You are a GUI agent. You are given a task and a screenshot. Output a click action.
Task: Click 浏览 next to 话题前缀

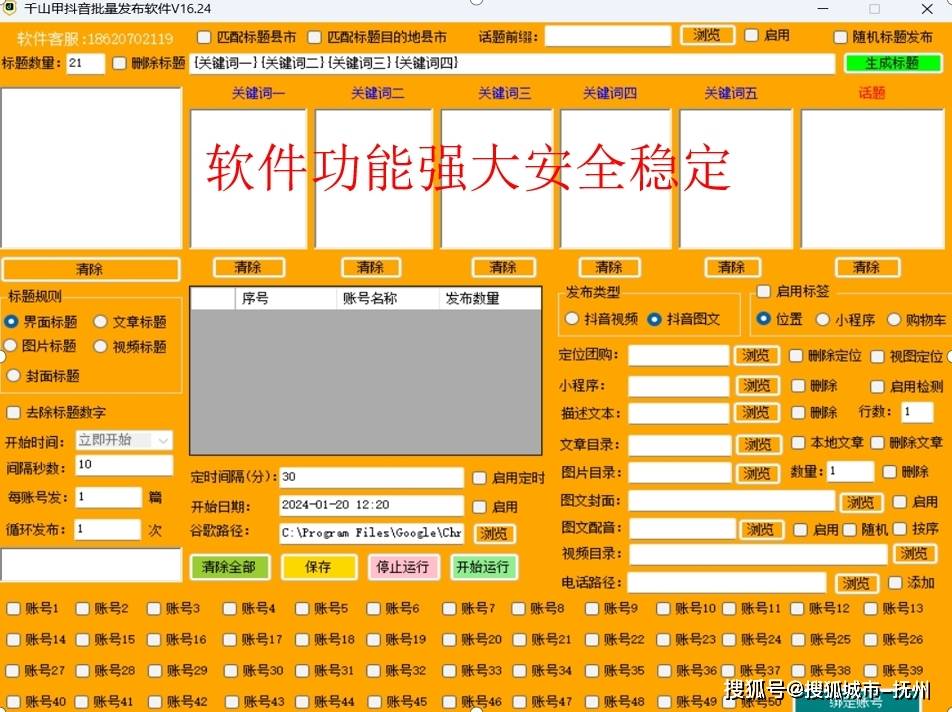pos(707,35)
